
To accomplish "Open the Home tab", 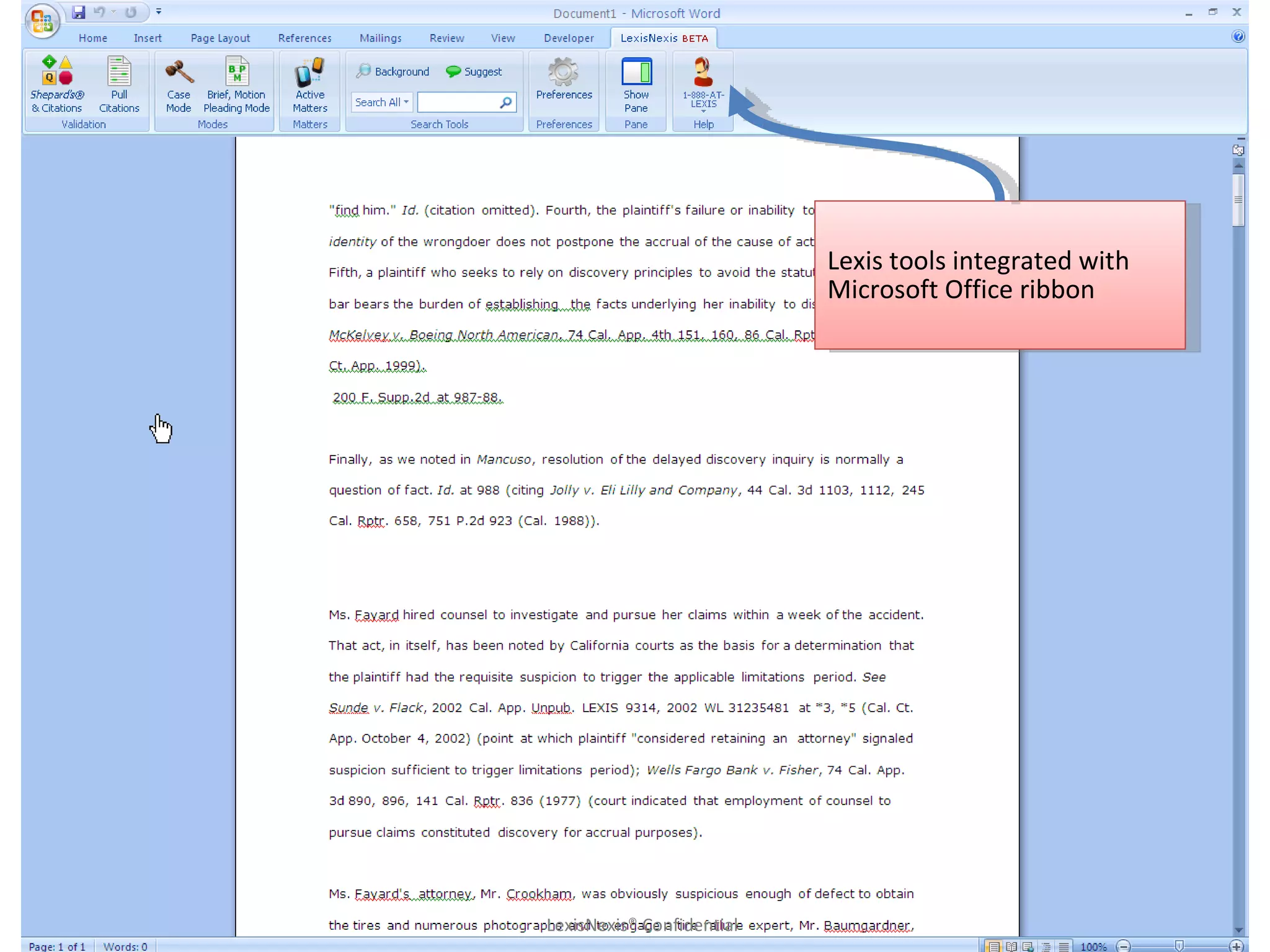I will tap(93, 38).
